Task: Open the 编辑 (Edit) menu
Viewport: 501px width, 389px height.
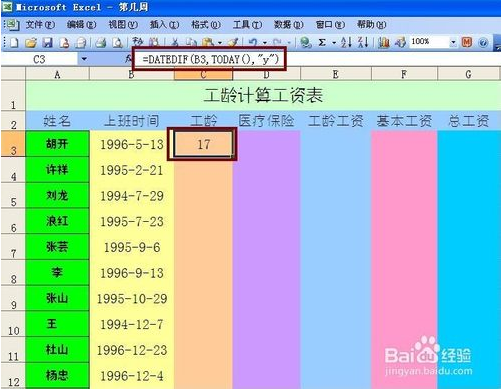Action: click(x=82, y=25)
